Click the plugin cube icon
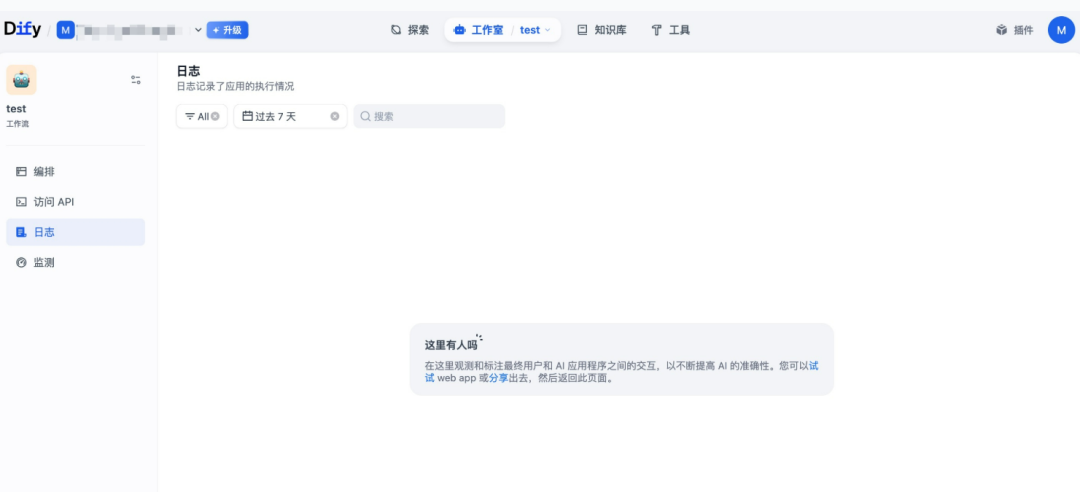The height and width of the screenshot is (492, 1080). click(x=1001, y=30)
